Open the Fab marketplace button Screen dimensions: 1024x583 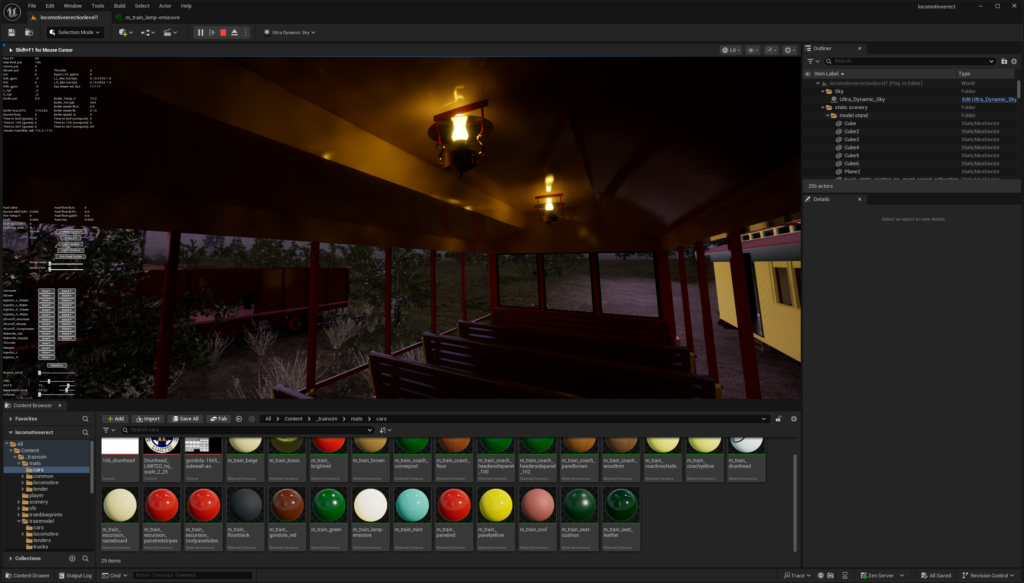click(x=219, y=418)
